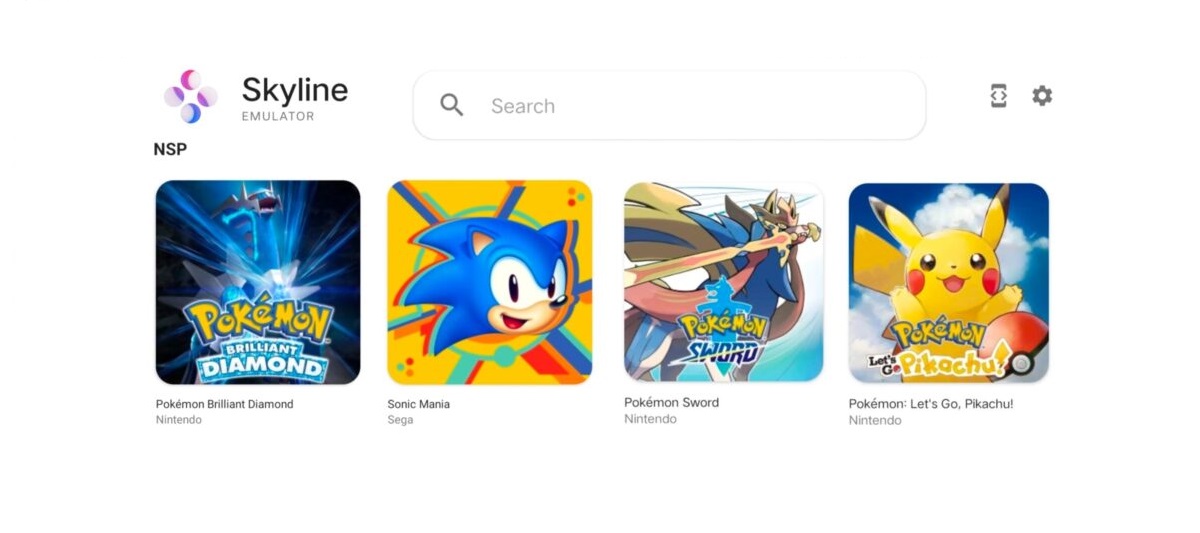Click the Pokémon Brilliant Diamond title text
The height and width of the screenshot is (533, 1200).
click(225, 404)
